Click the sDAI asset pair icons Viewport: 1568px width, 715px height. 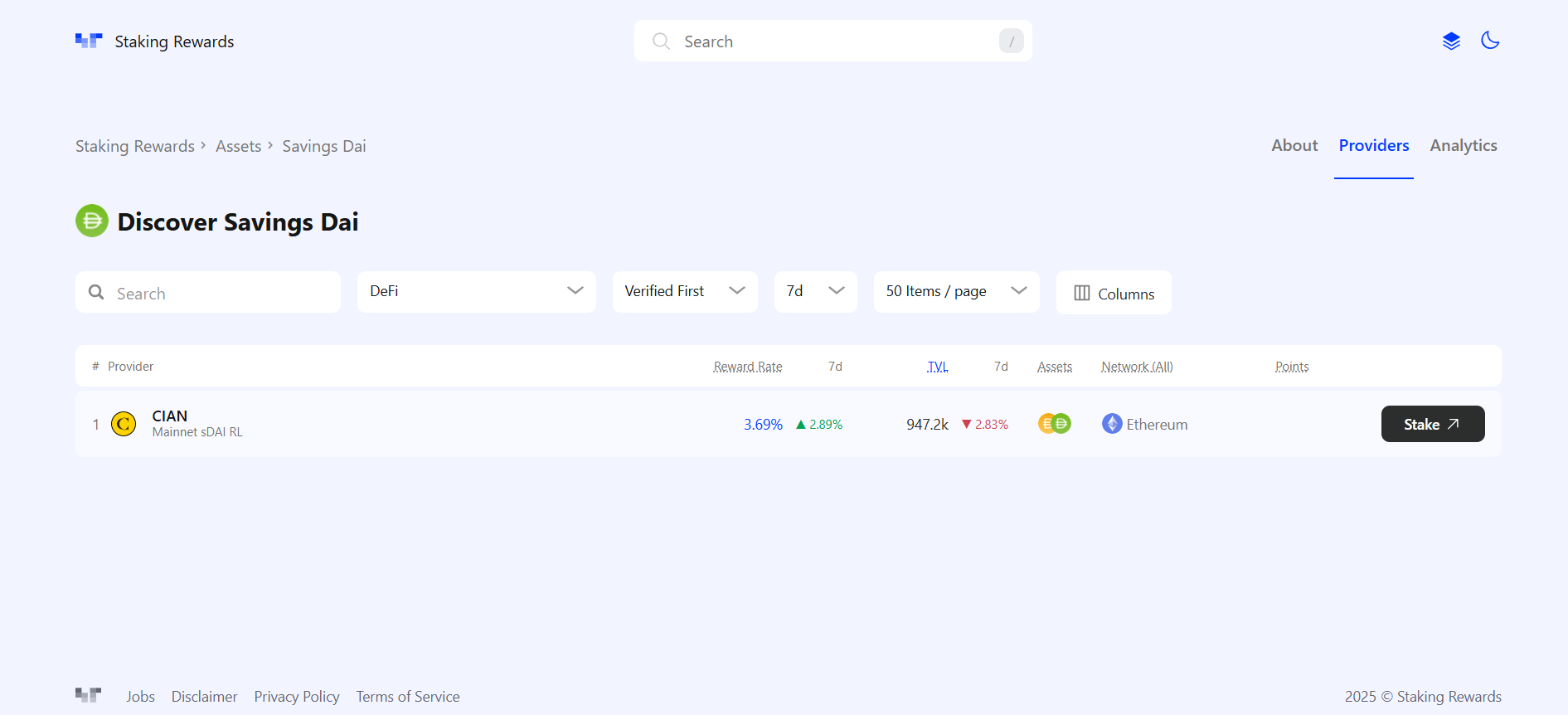coord(1054,424)
